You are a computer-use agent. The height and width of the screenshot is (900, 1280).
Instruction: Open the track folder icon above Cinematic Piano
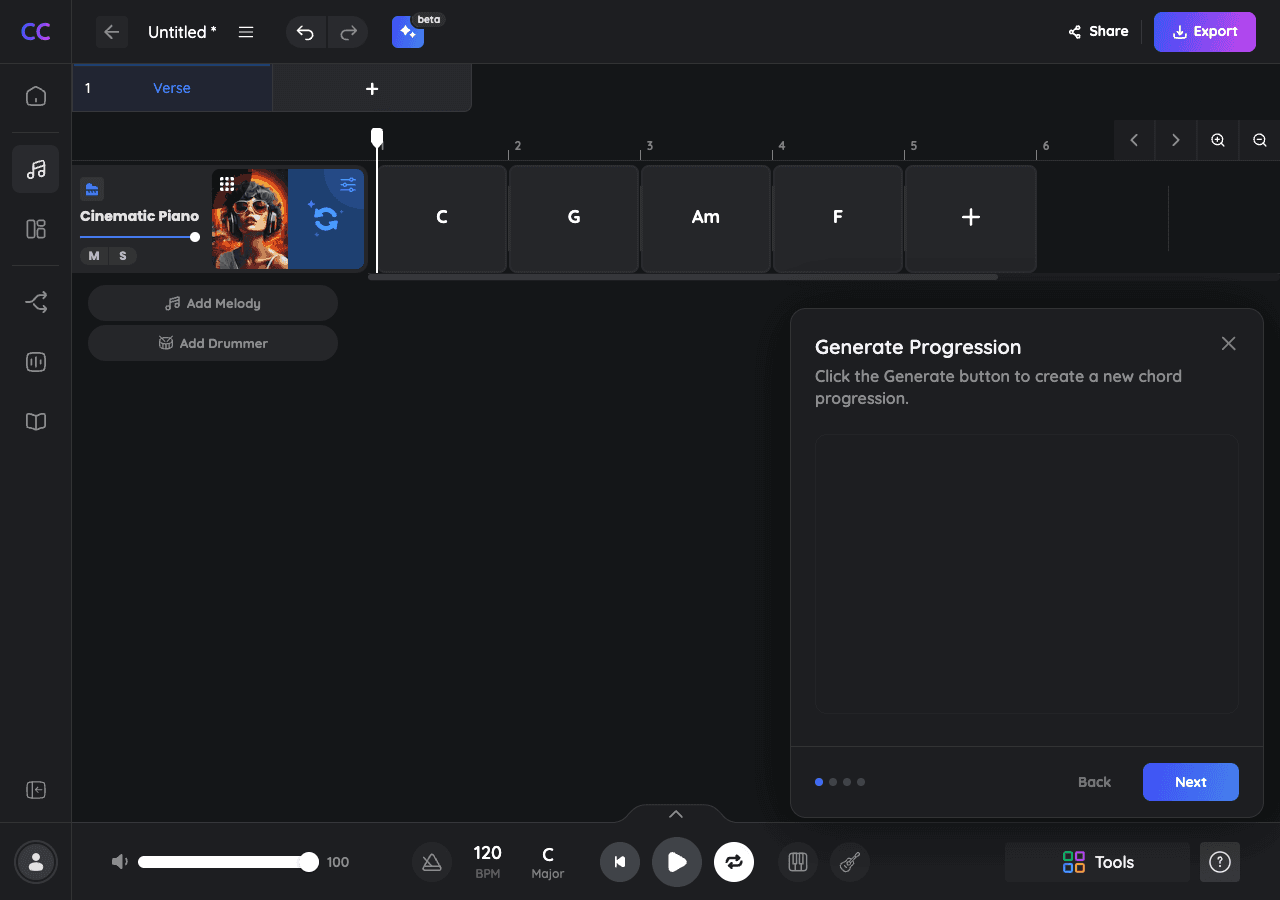[92, 189]
